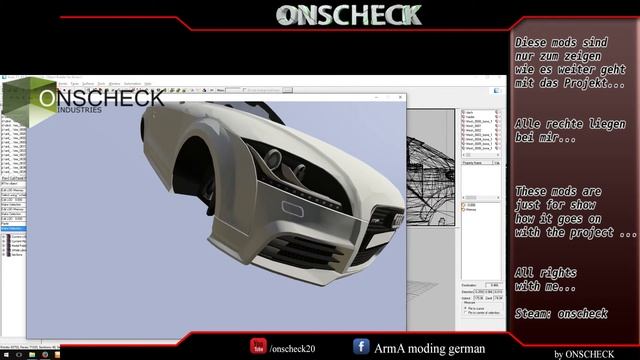The width and height of the screenshot is (640, 360).
Task: Open the Automation menu
Action: coord(132,84)
